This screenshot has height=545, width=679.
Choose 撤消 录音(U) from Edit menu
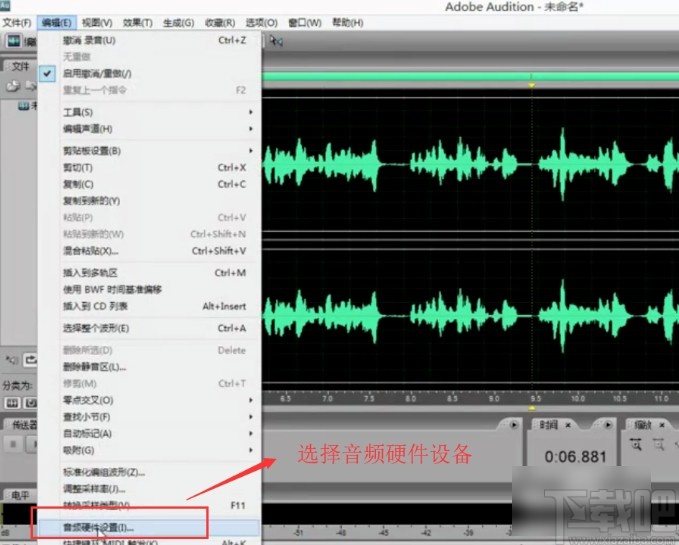[x=149, y=40]
